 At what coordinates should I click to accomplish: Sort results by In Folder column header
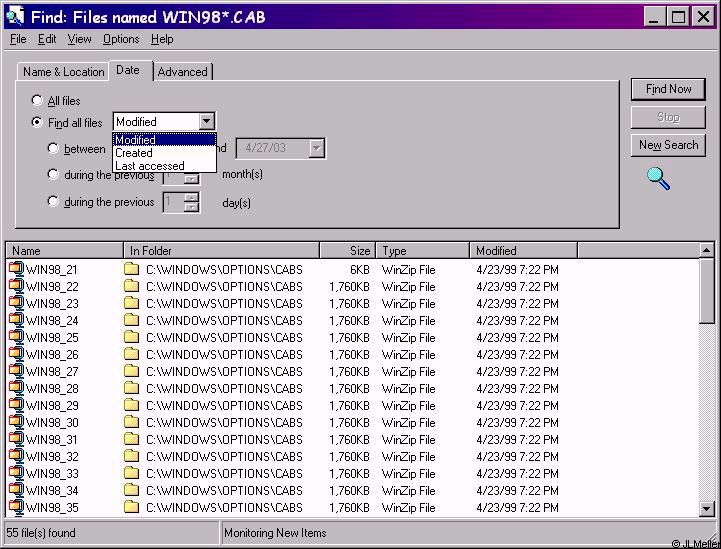click(x=221, y=251)
